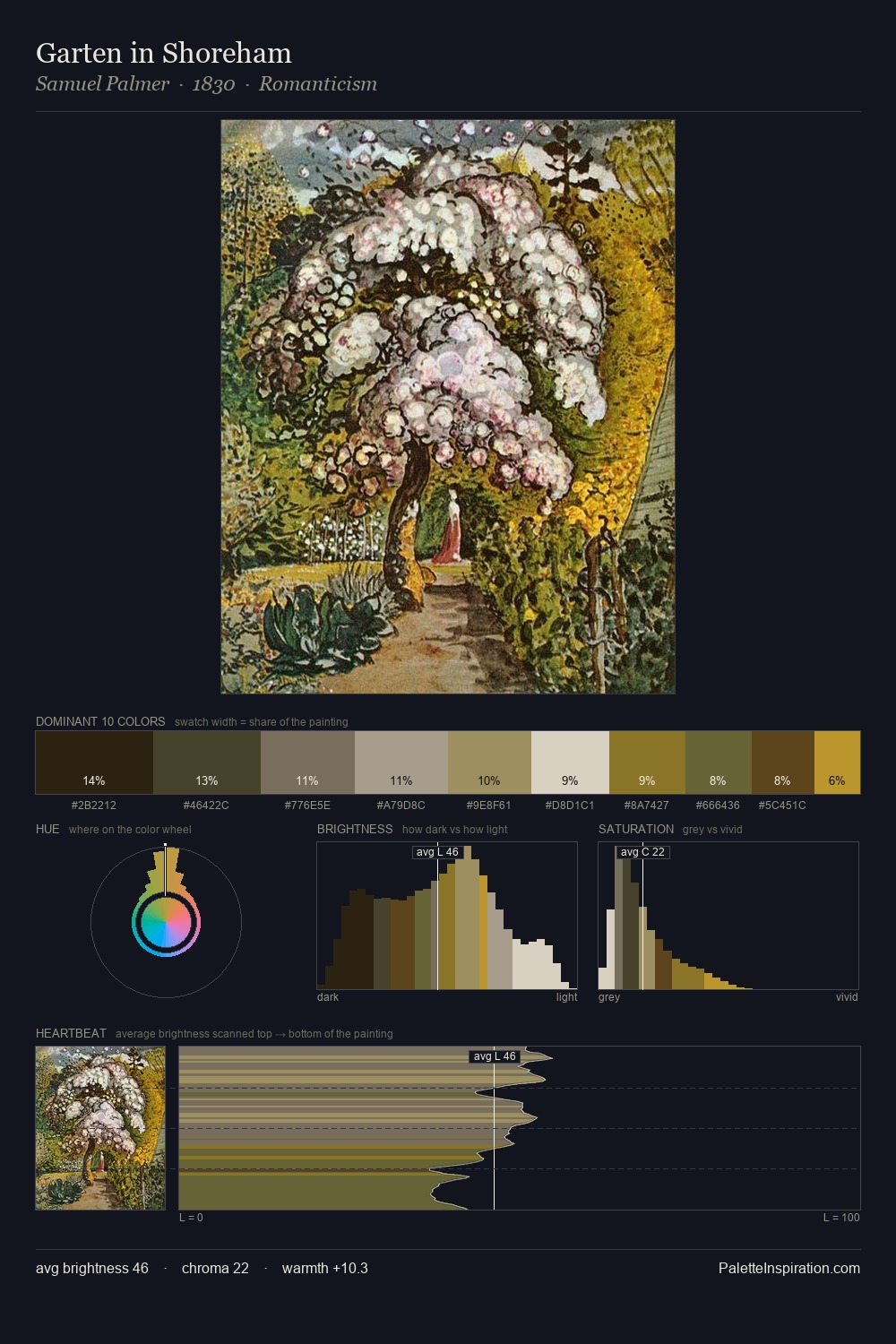This screenshot has height=1344, width=896.
Task: Click the hue color wheel center
Action: pyautogui.click(x=166, y=922)
